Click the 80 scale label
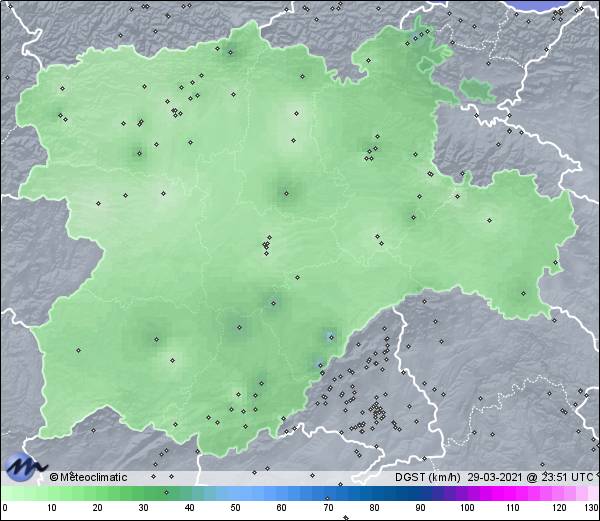Viewport: 600px width, 521px height. pos(374,508)
